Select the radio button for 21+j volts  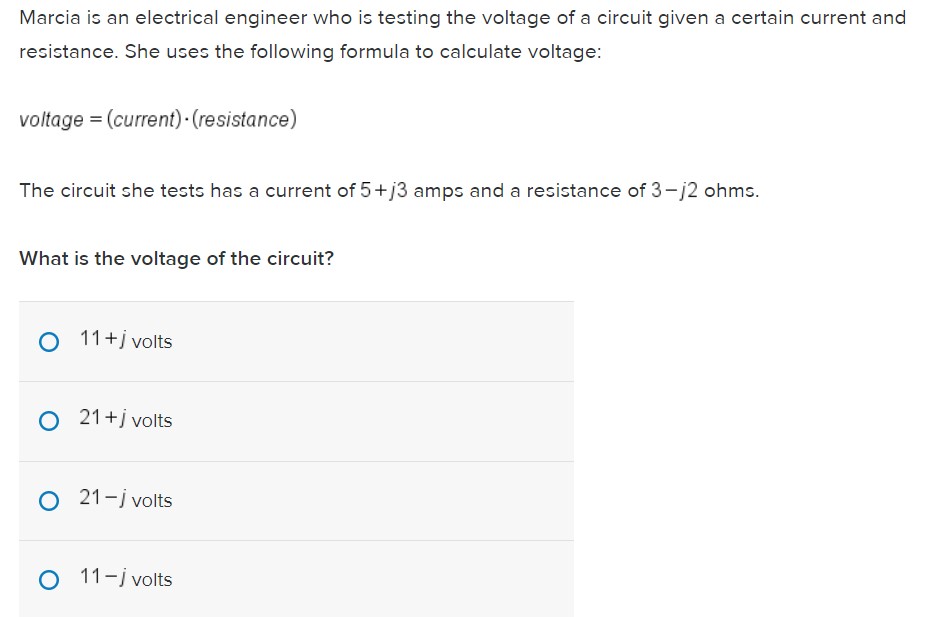point(48,420)
